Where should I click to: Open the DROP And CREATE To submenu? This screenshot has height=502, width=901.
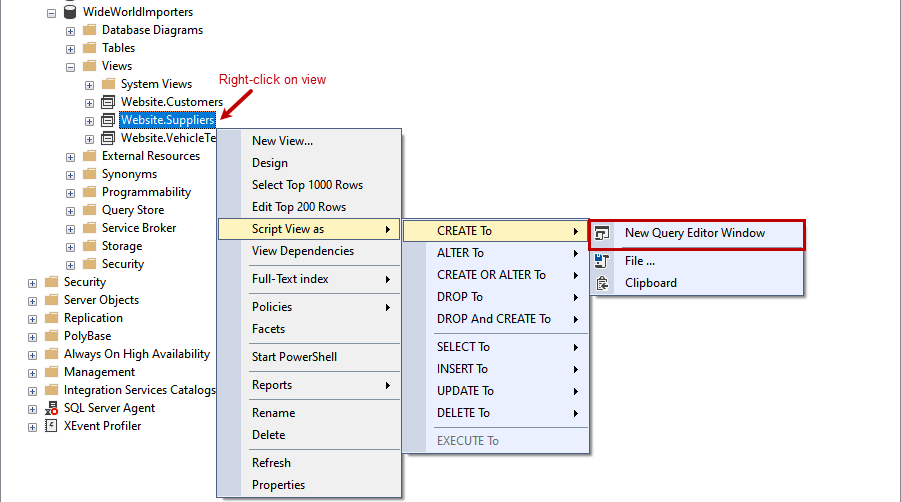pyautogui.click(x=495, y=319)
